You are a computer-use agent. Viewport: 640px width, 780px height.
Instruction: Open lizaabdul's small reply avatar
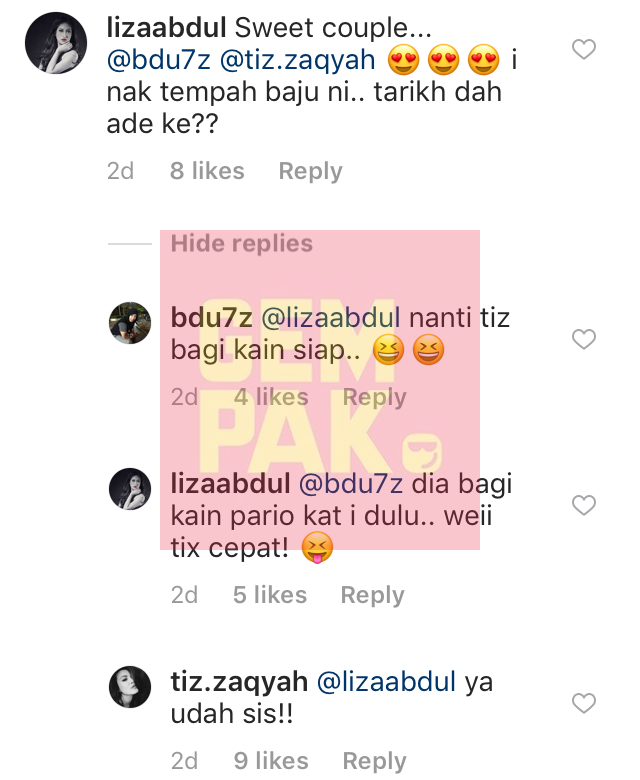click(x=130, y=488)
